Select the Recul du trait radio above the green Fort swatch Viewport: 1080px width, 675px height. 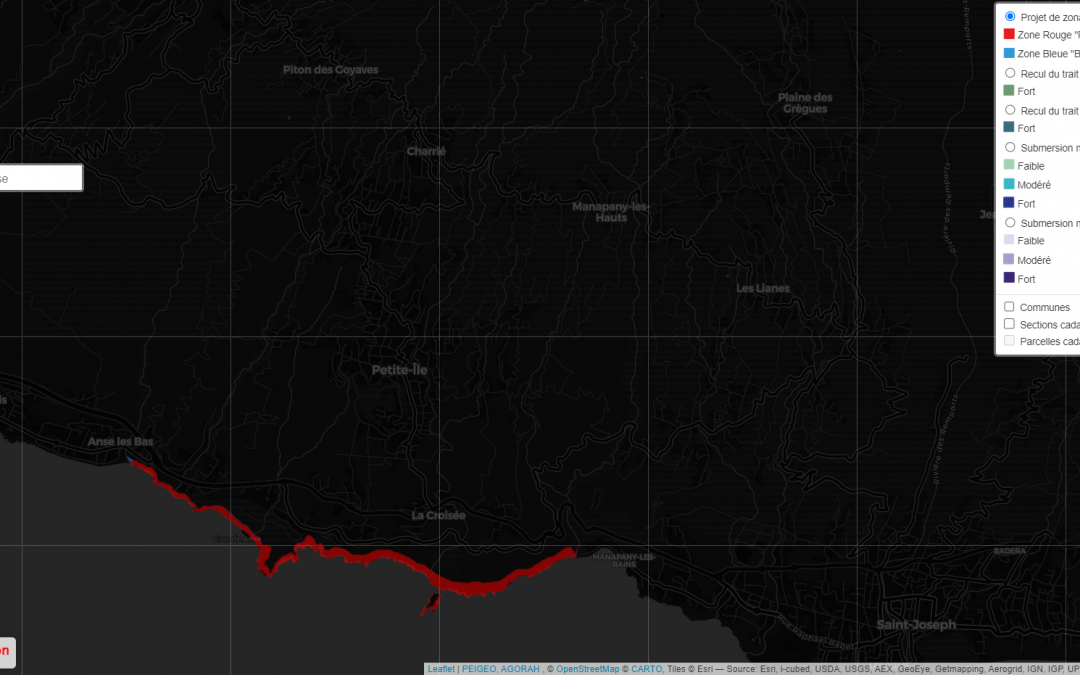tap(1010, 73)
